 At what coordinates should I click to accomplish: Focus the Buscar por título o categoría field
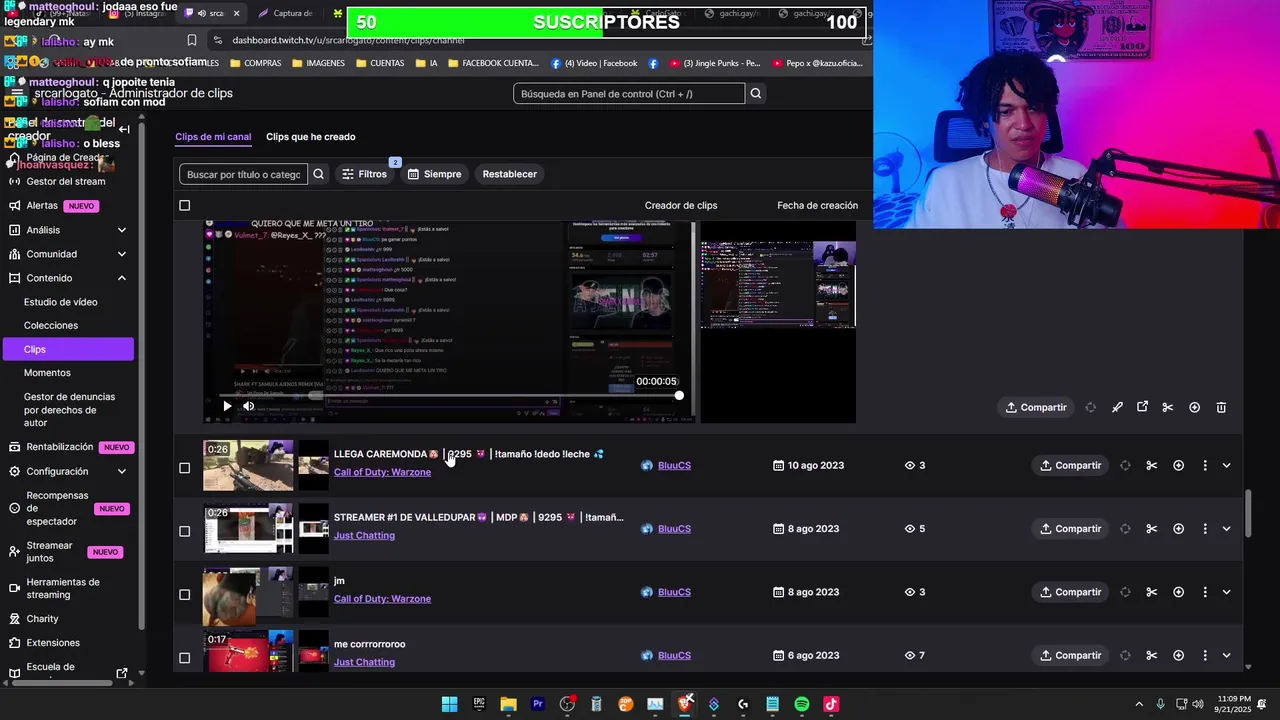243,174
